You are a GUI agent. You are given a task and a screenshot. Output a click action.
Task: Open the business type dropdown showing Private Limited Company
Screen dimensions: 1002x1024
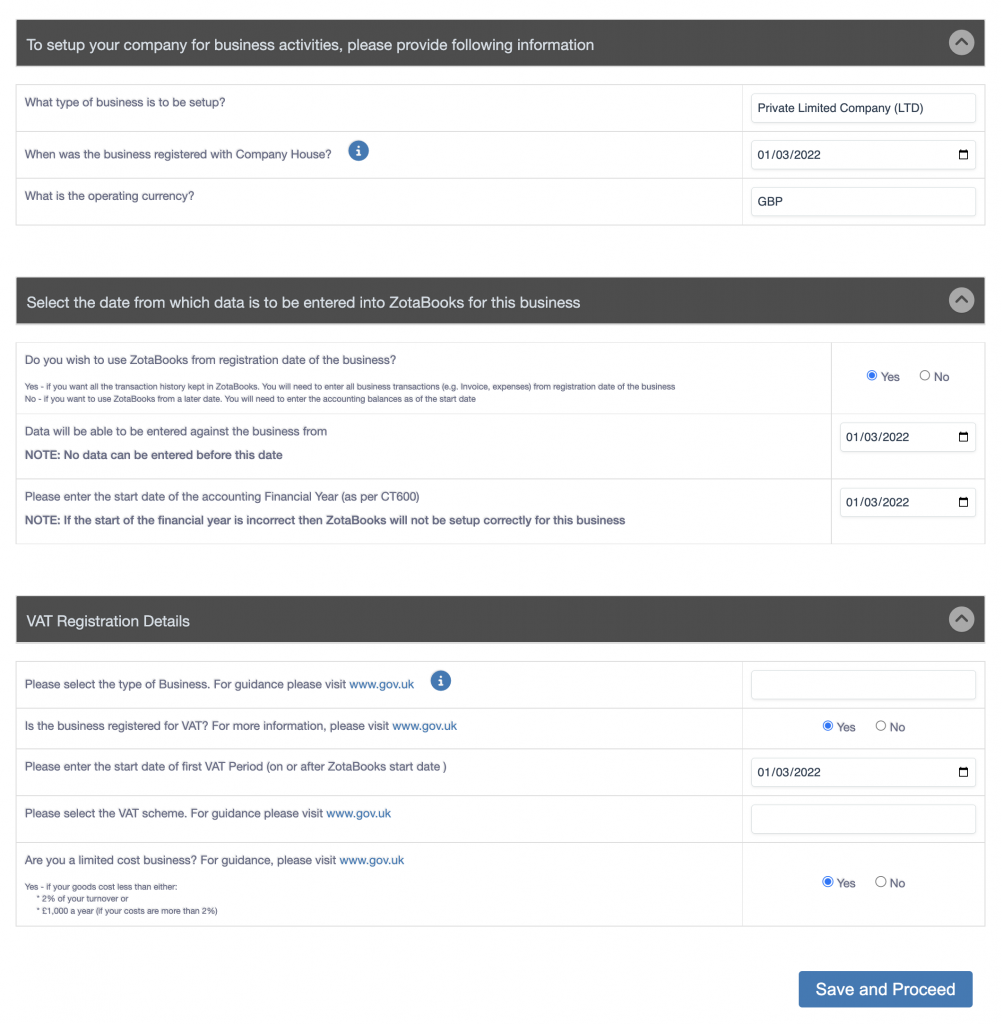click(862, 108)
